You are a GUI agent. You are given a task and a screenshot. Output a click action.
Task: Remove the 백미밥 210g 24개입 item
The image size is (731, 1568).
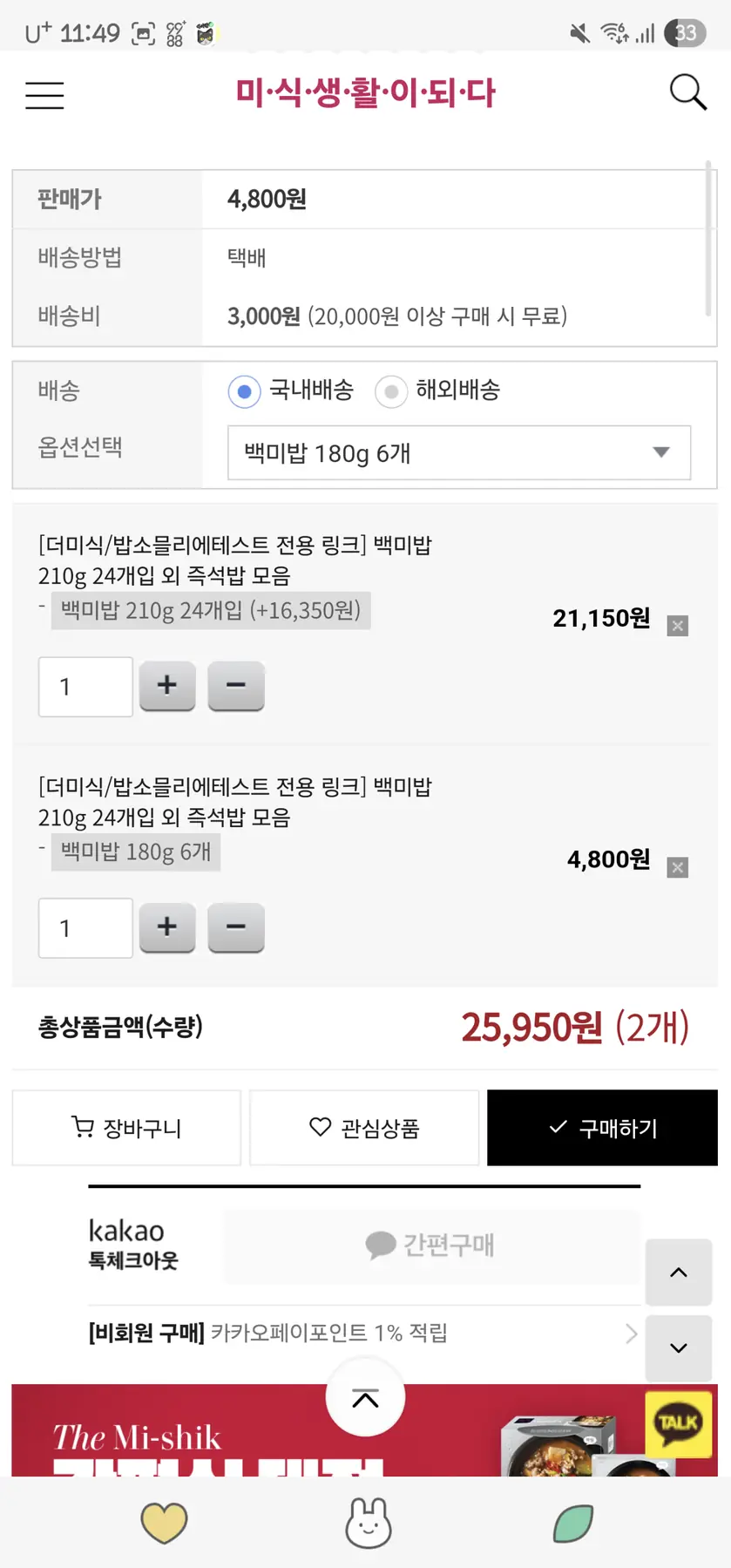(678, 626)
